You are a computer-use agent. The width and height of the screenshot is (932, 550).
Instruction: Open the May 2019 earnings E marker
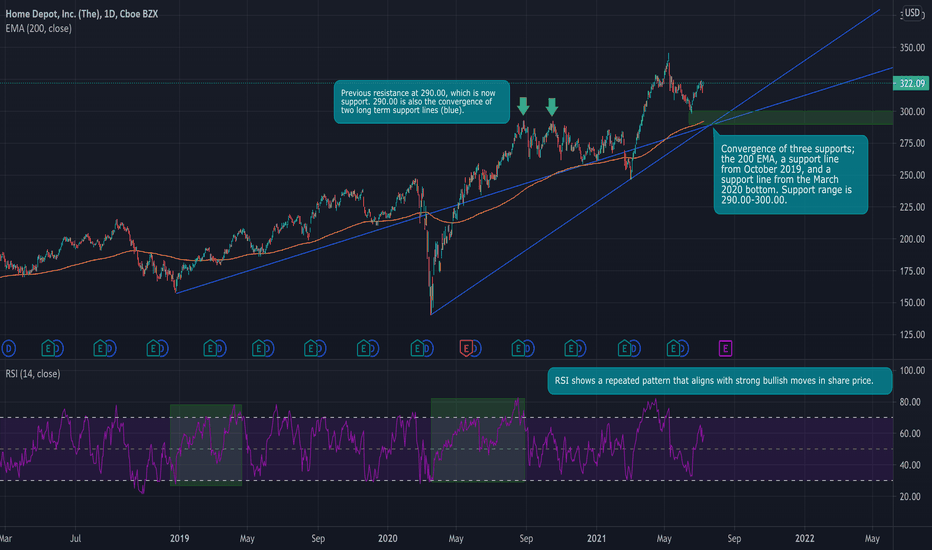pos(259,348)
